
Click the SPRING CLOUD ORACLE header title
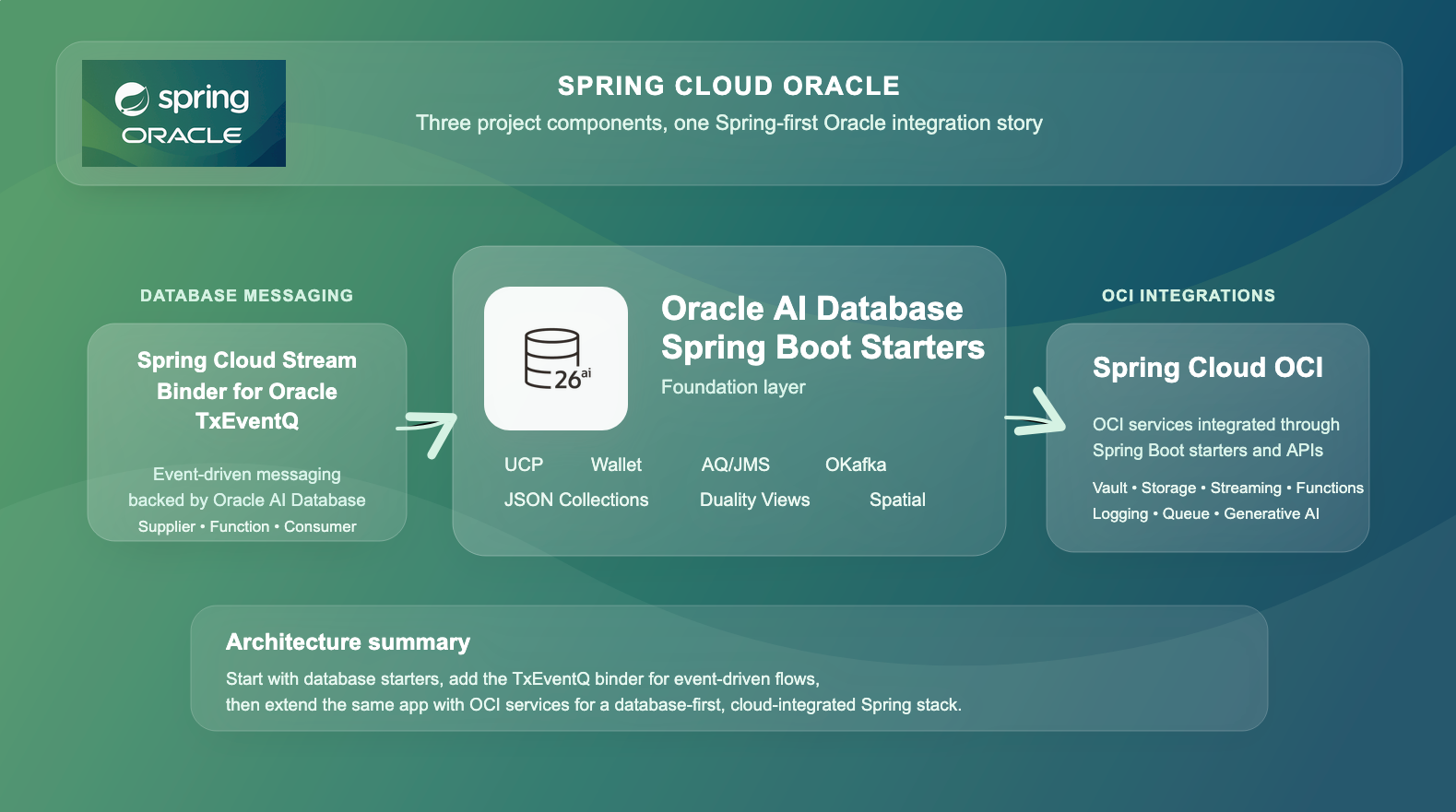point(728,86)
